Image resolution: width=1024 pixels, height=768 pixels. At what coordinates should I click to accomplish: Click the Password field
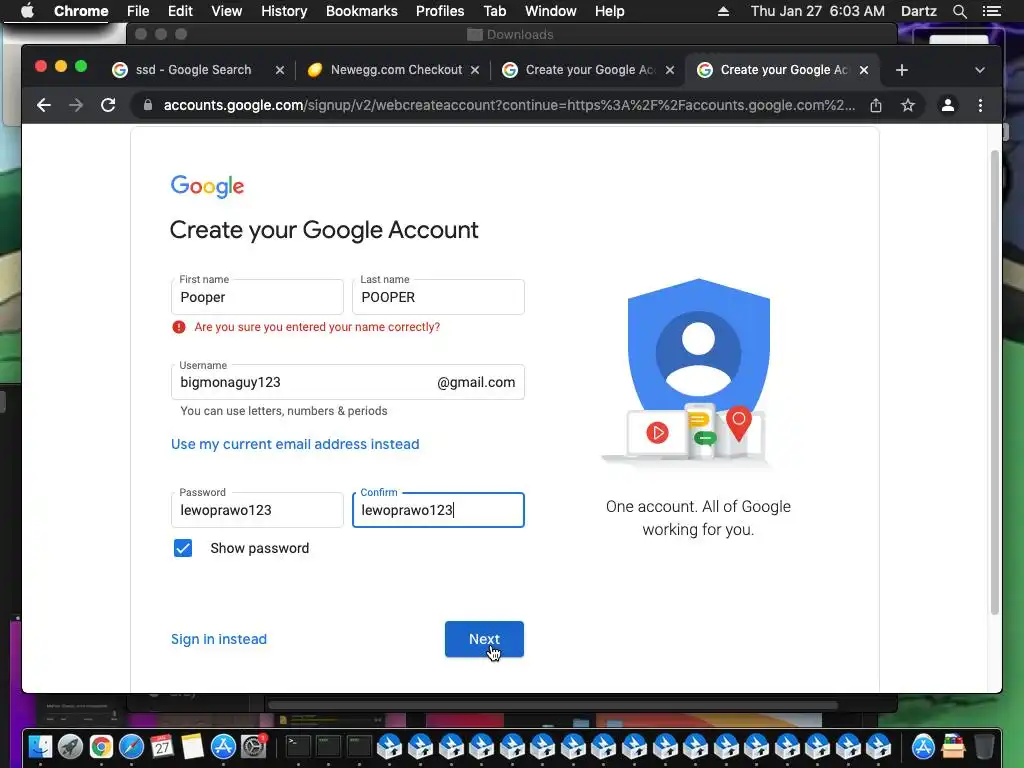point(257,510)
